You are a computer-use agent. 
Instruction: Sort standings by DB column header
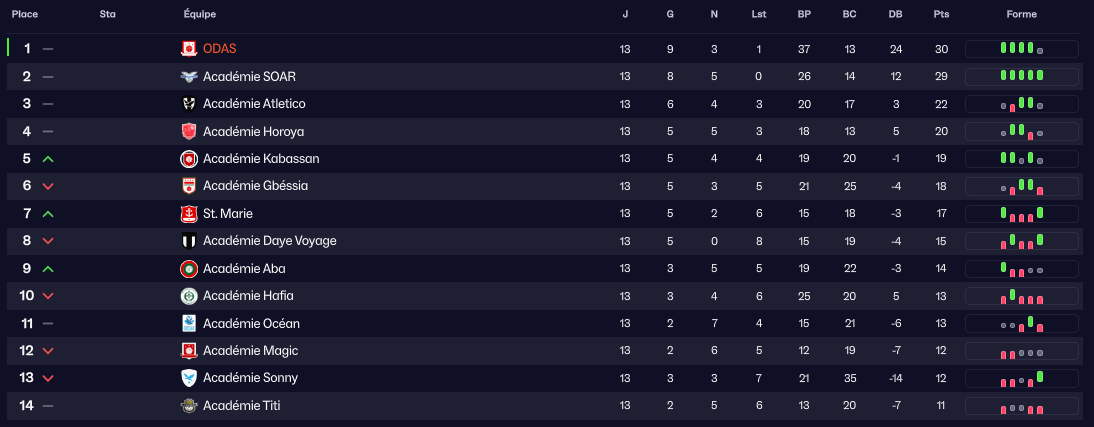click(894, 15)
